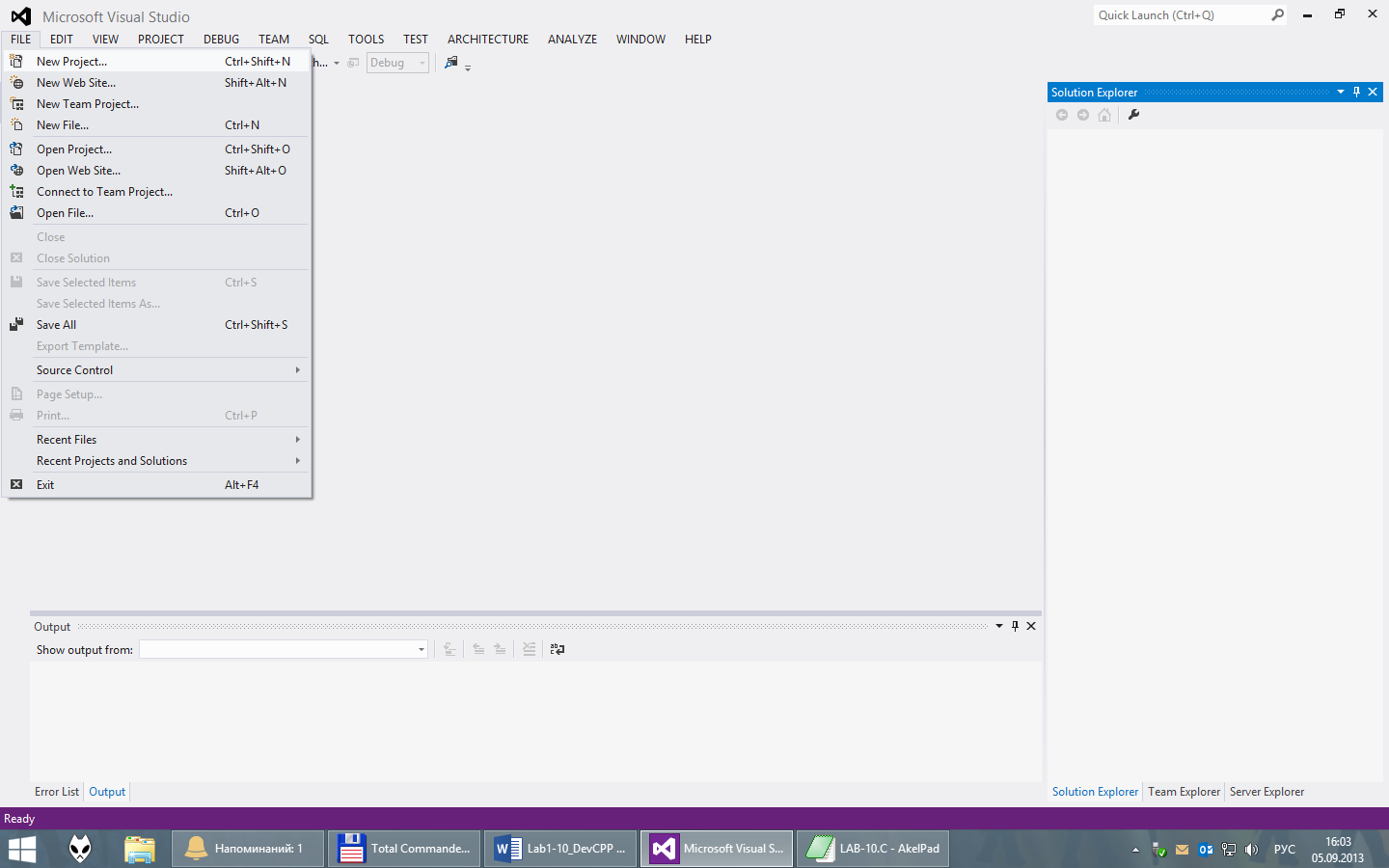Image resolution: width=1389 pixels, height=868 pixels.
Task: Go to Next Message output icon
Action: pos(500,649)
